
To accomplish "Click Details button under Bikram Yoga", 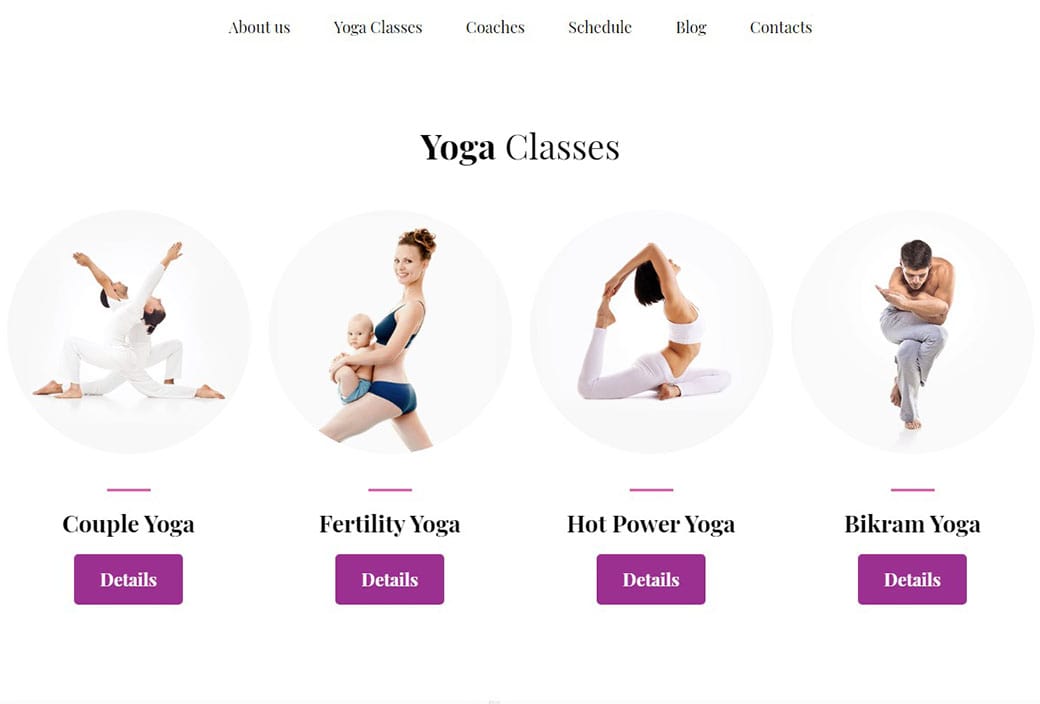I will (x=913, y=579).
